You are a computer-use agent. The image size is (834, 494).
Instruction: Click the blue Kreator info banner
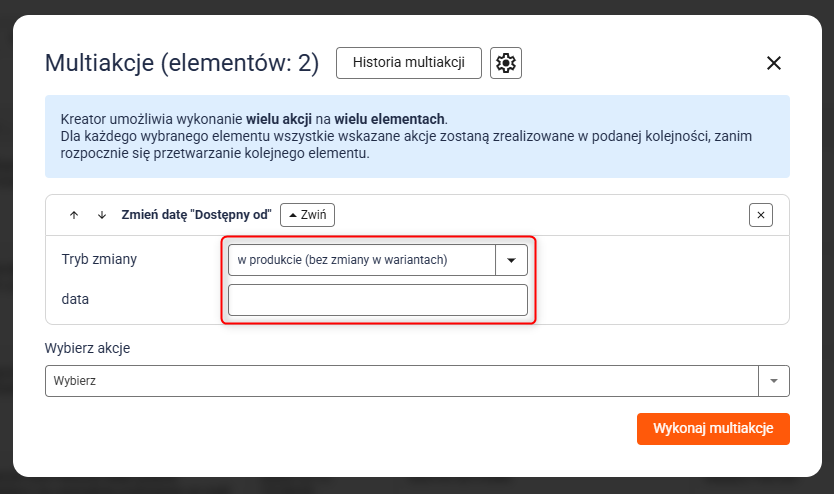417,137
